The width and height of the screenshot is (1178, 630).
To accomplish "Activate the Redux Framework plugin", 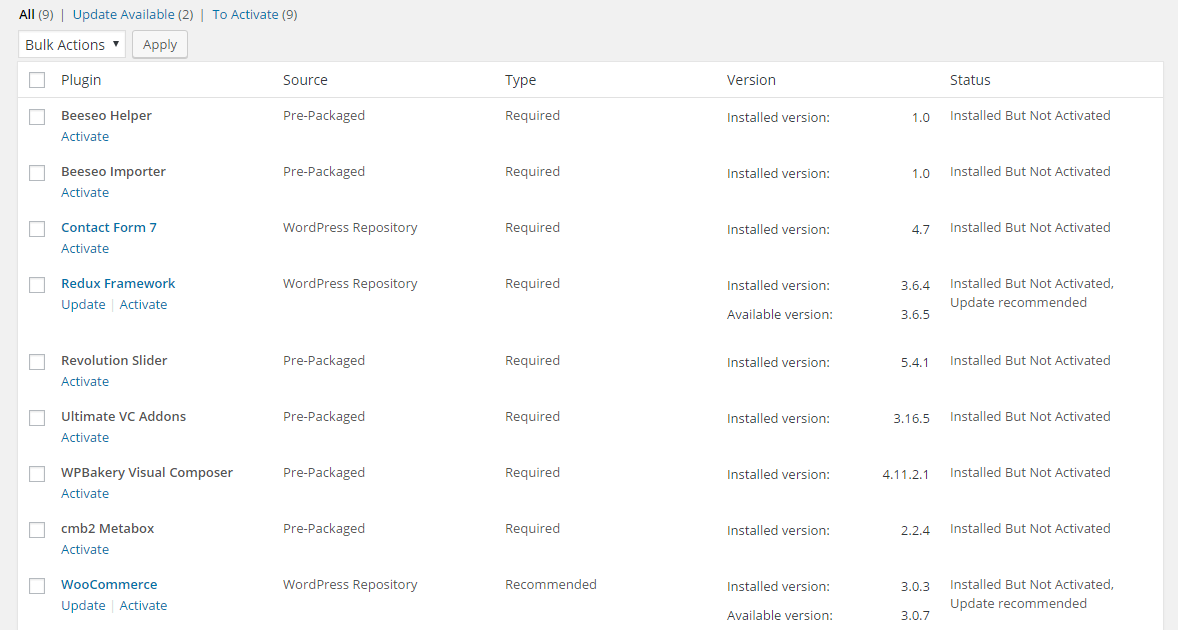I will point(143,305).
